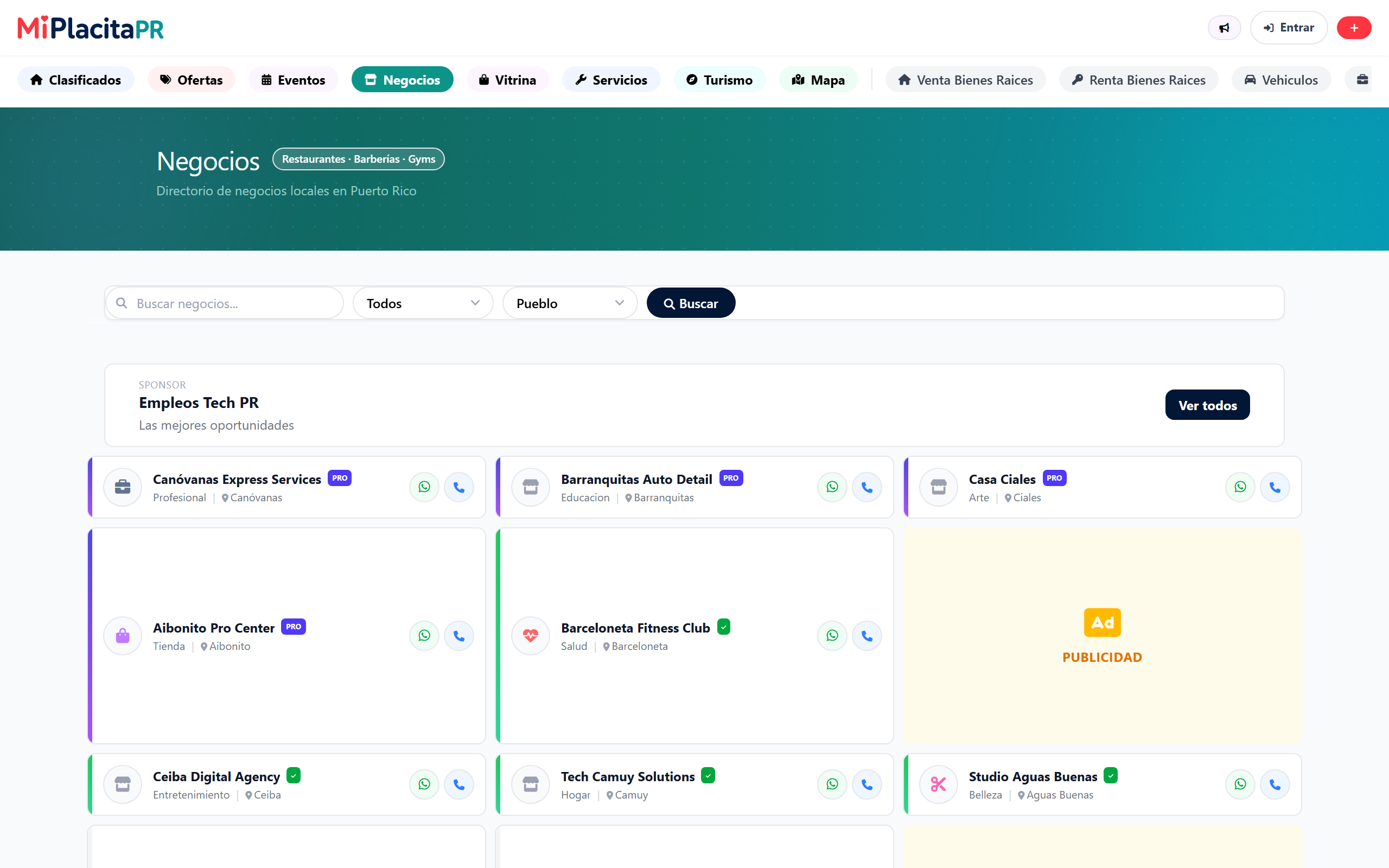
Task: Select Venta Bienes Raices category
Action: pos(965,80)
